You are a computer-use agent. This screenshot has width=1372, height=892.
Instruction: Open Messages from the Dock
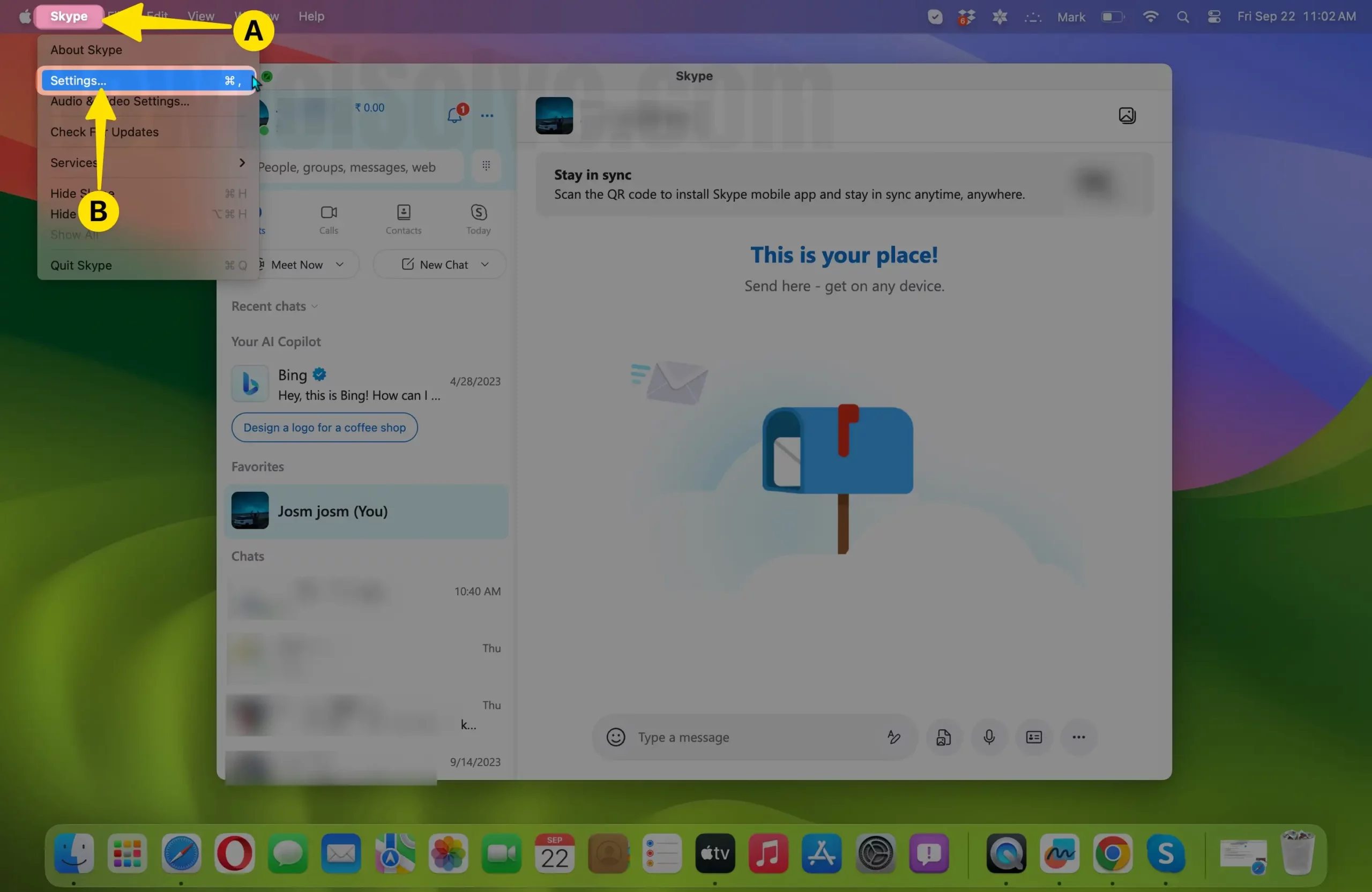click(x=288, y=853)
